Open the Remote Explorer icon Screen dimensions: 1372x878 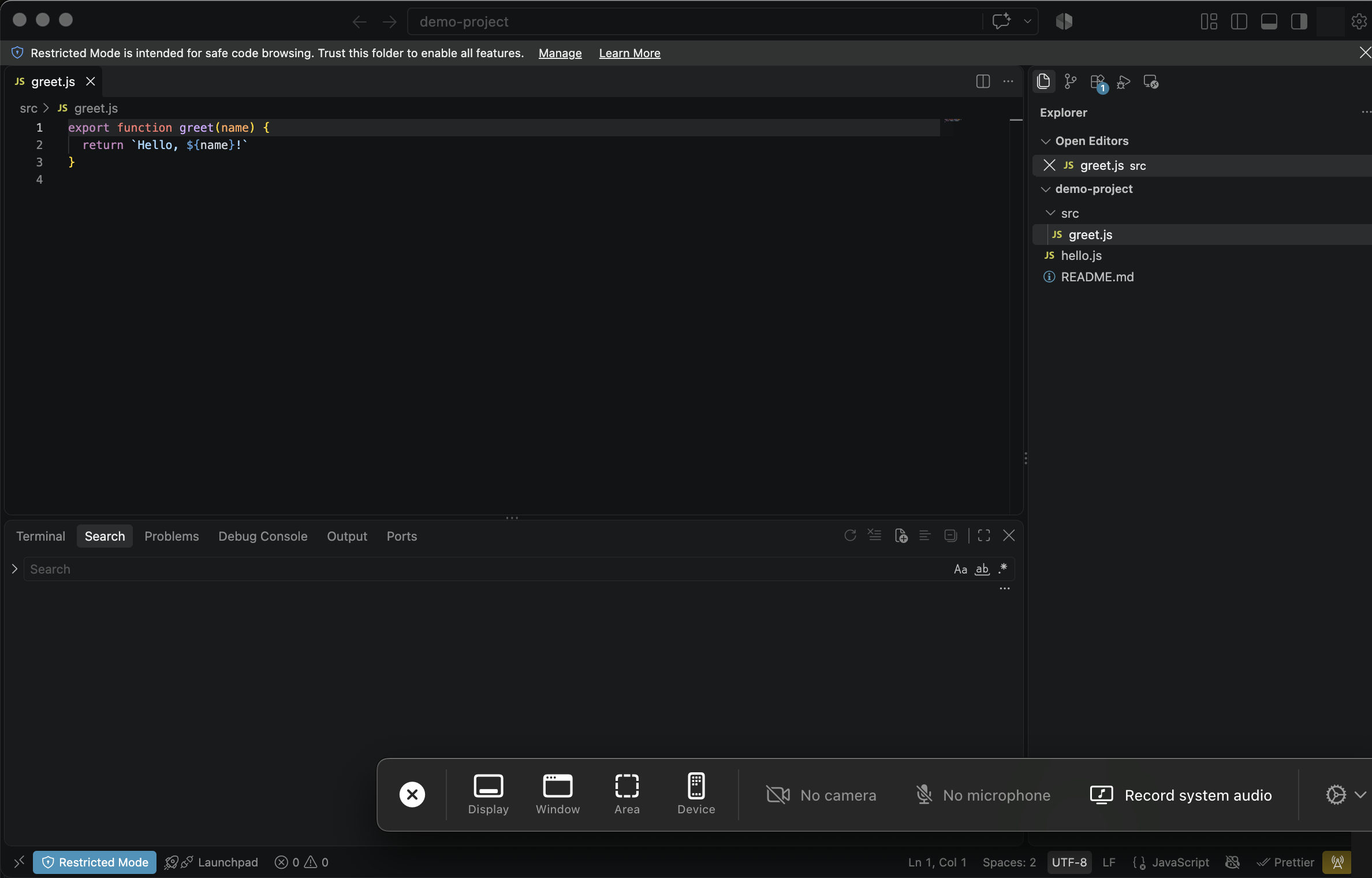tap(1151, 82)
